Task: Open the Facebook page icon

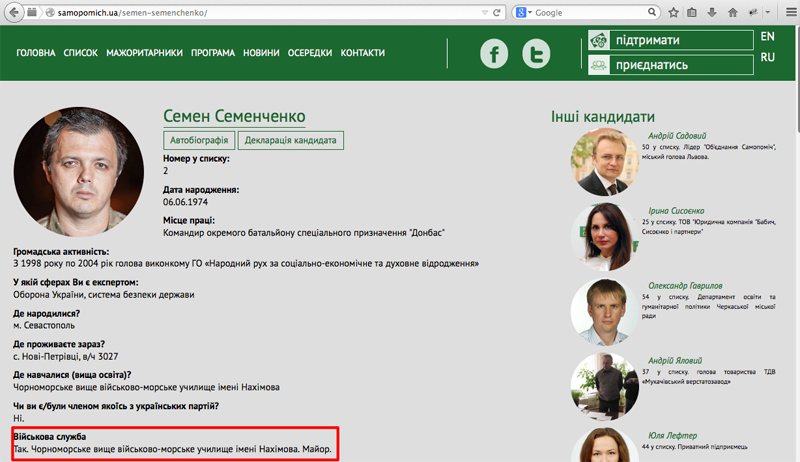Action: [494, 53]
